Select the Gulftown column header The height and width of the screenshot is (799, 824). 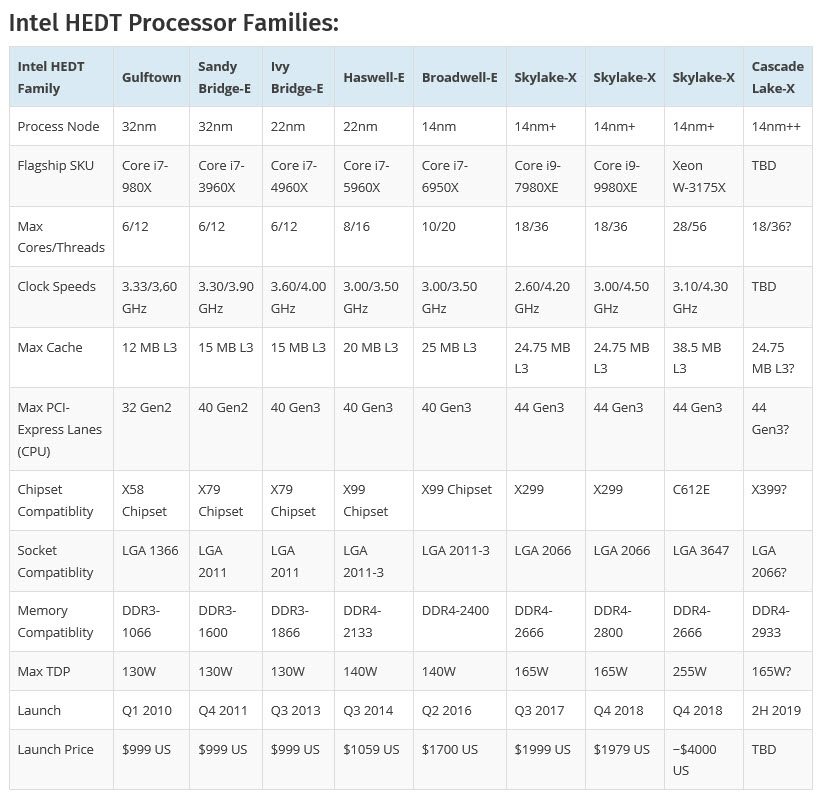pos(152,77)
